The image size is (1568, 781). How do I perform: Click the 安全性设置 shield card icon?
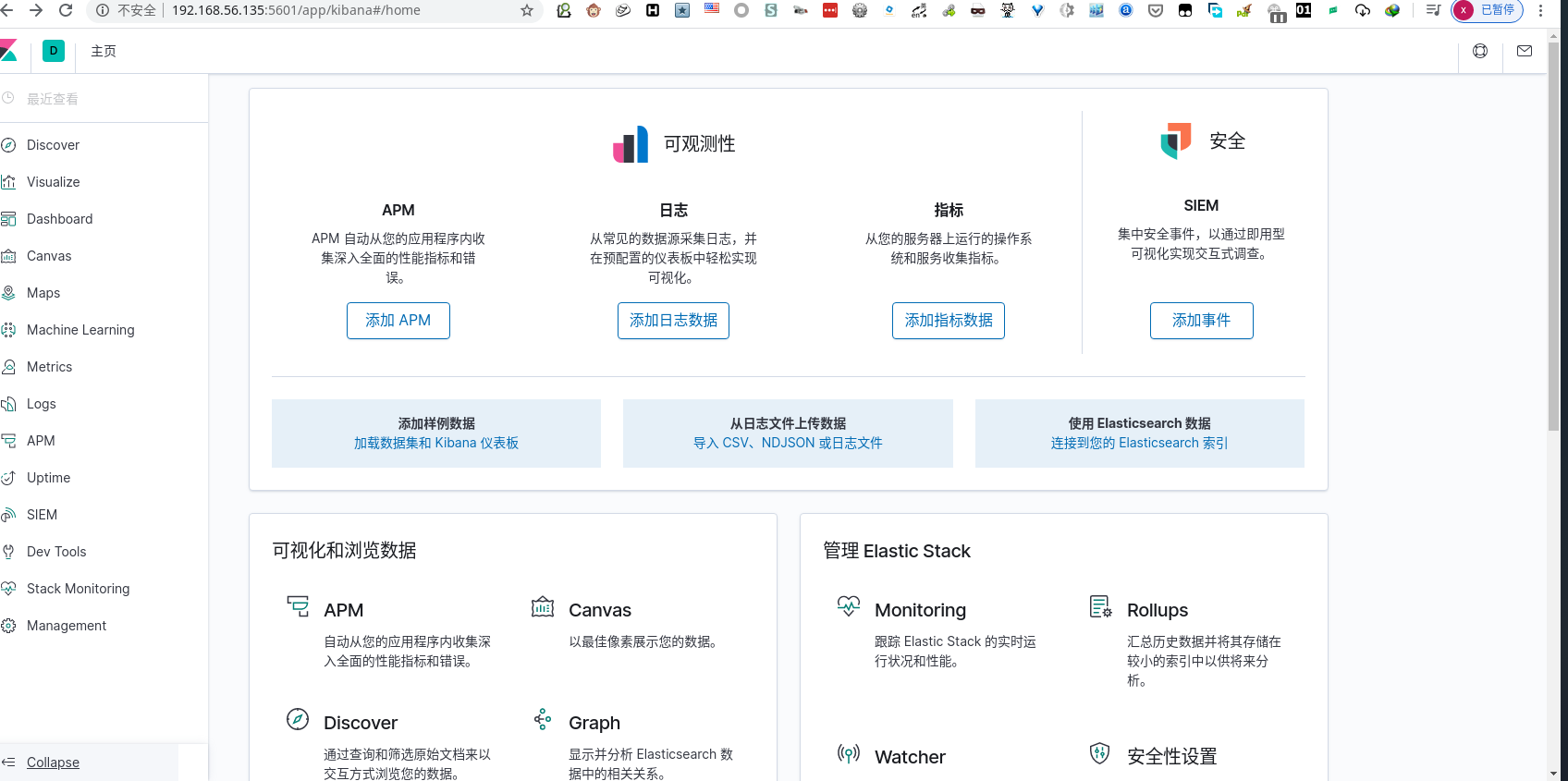[x=1099, y=753]
